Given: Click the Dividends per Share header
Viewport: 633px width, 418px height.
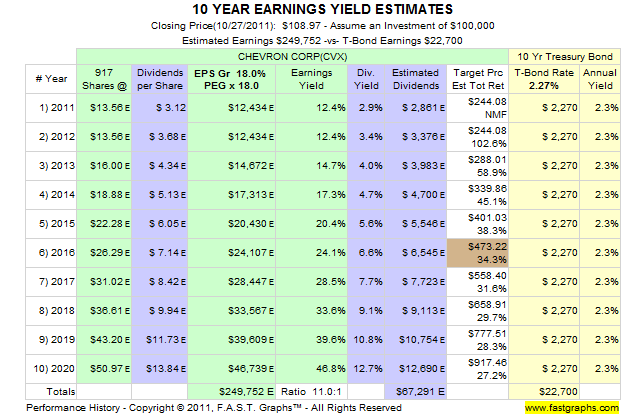Looking at the screenshot, I should [x=159, y=79].
